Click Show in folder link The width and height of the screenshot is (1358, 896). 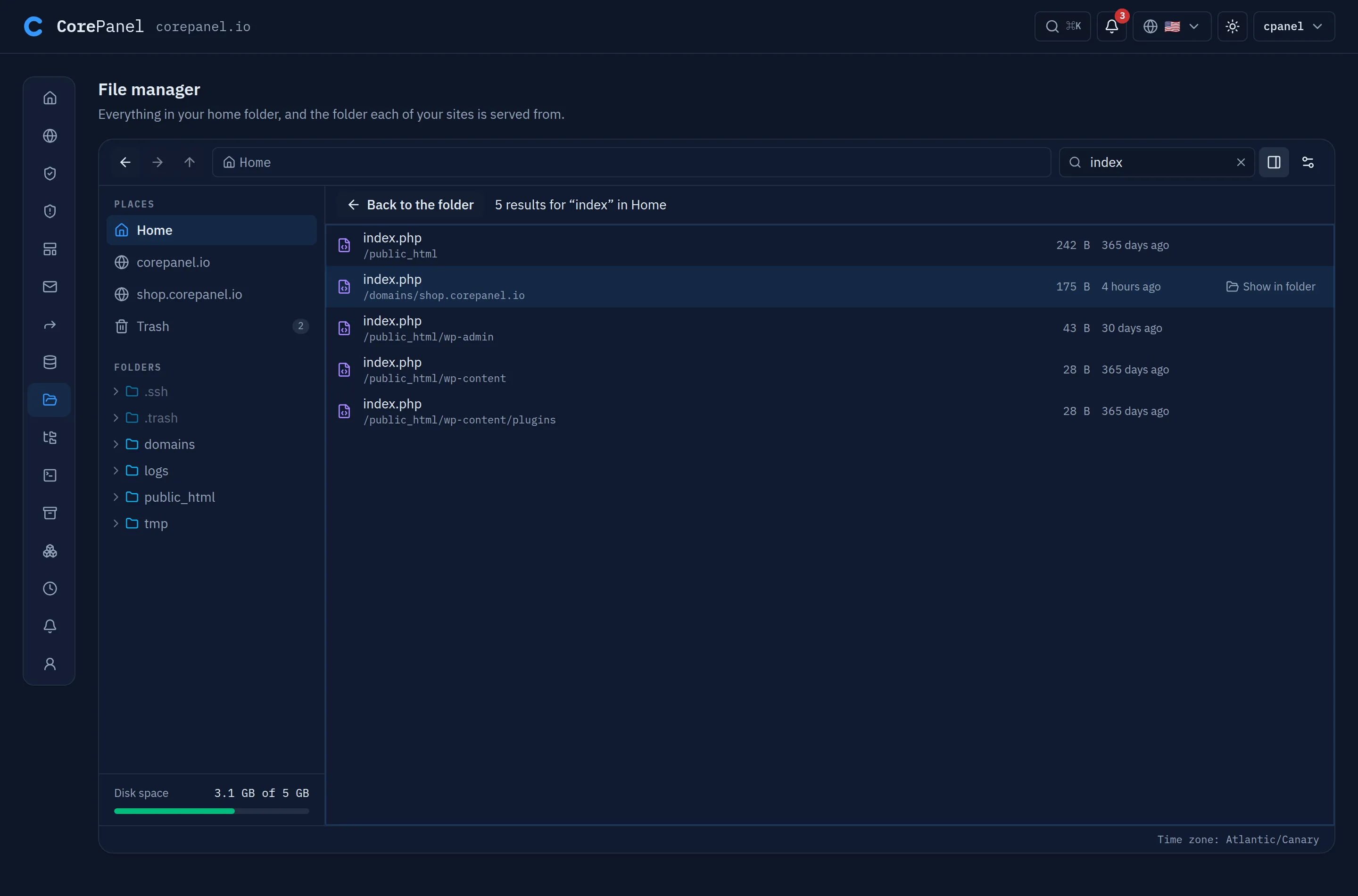[1271, 286]
